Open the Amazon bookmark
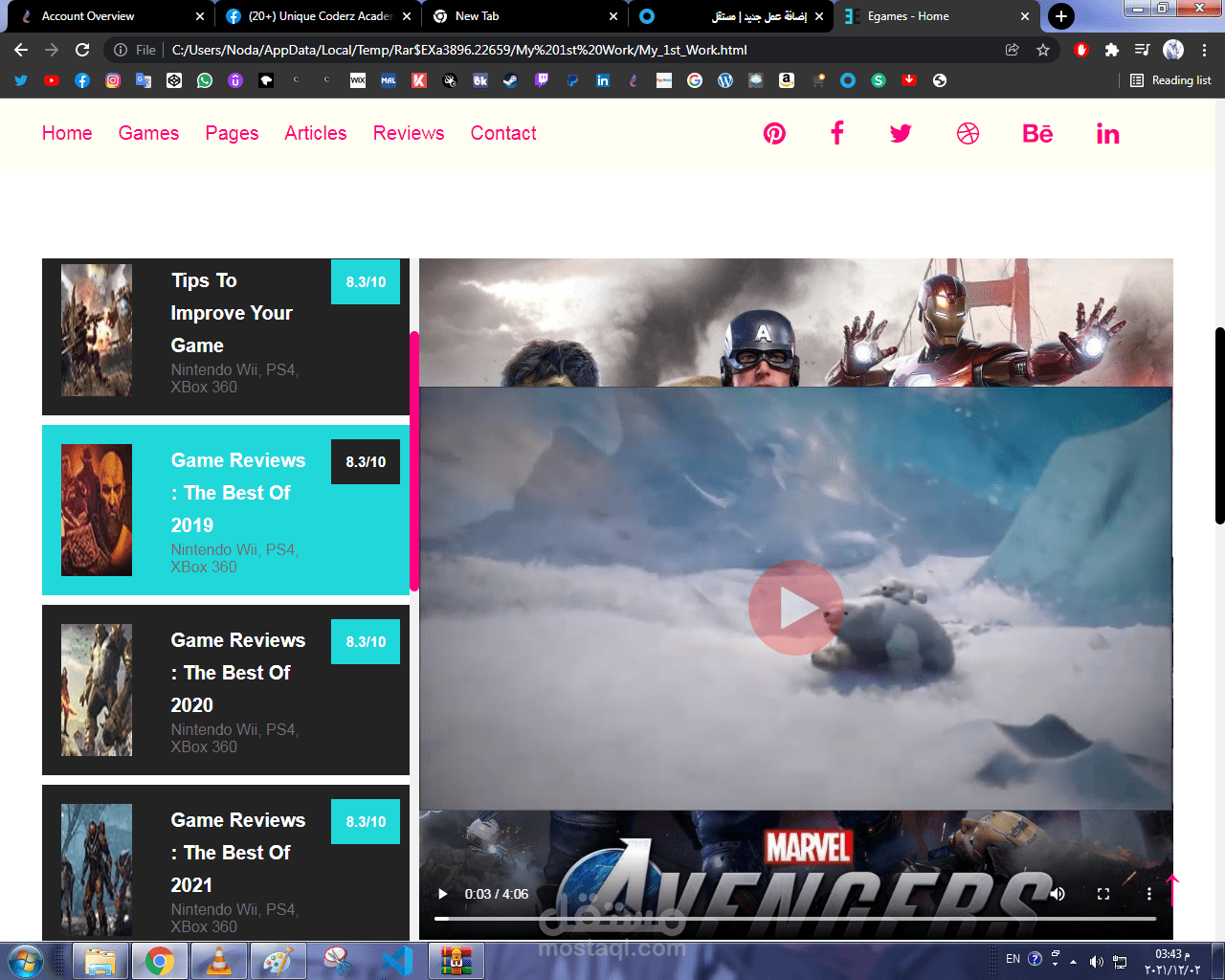 click(x=787, y=80)
